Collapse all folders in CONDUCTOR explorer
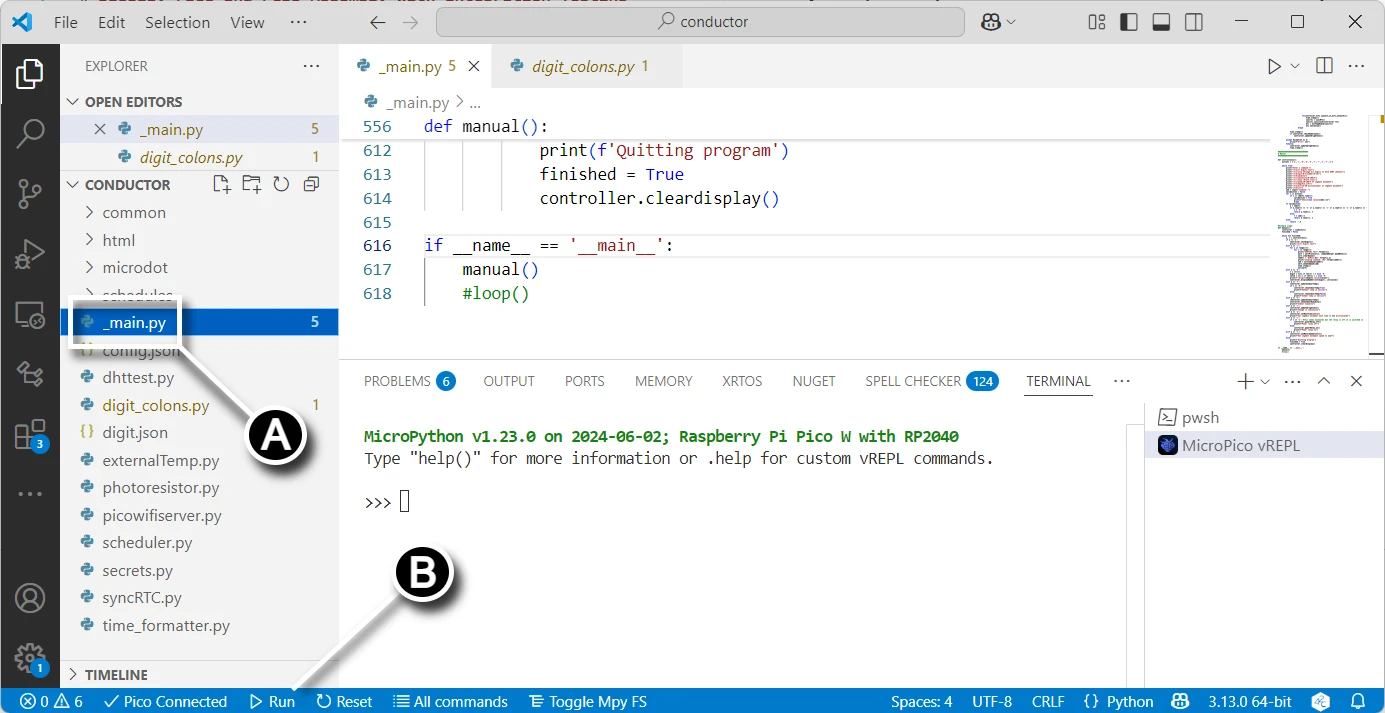The image size is (1385, 713). pos(311,184)
